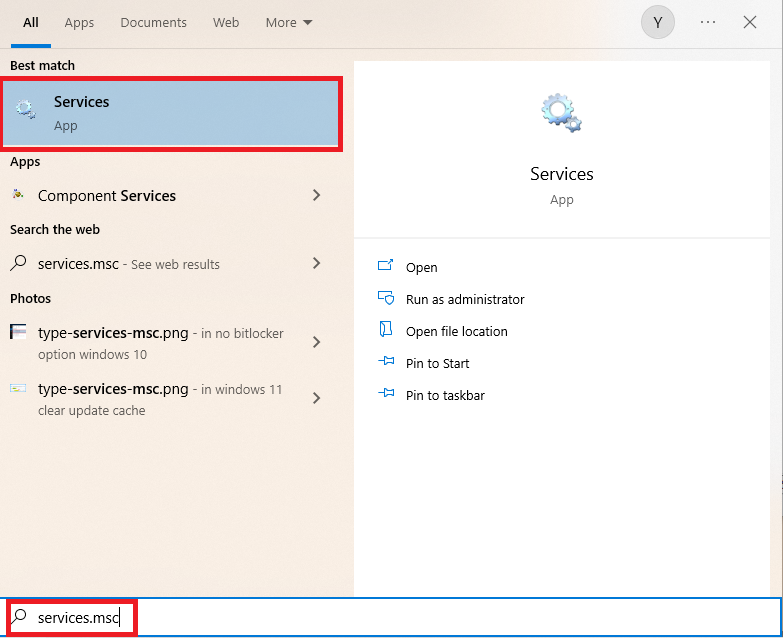Screen dimensions: 783x638
Task: Expand chevron for windows 11 photo result
Action: pyautogui.click(x=316, y=398)
